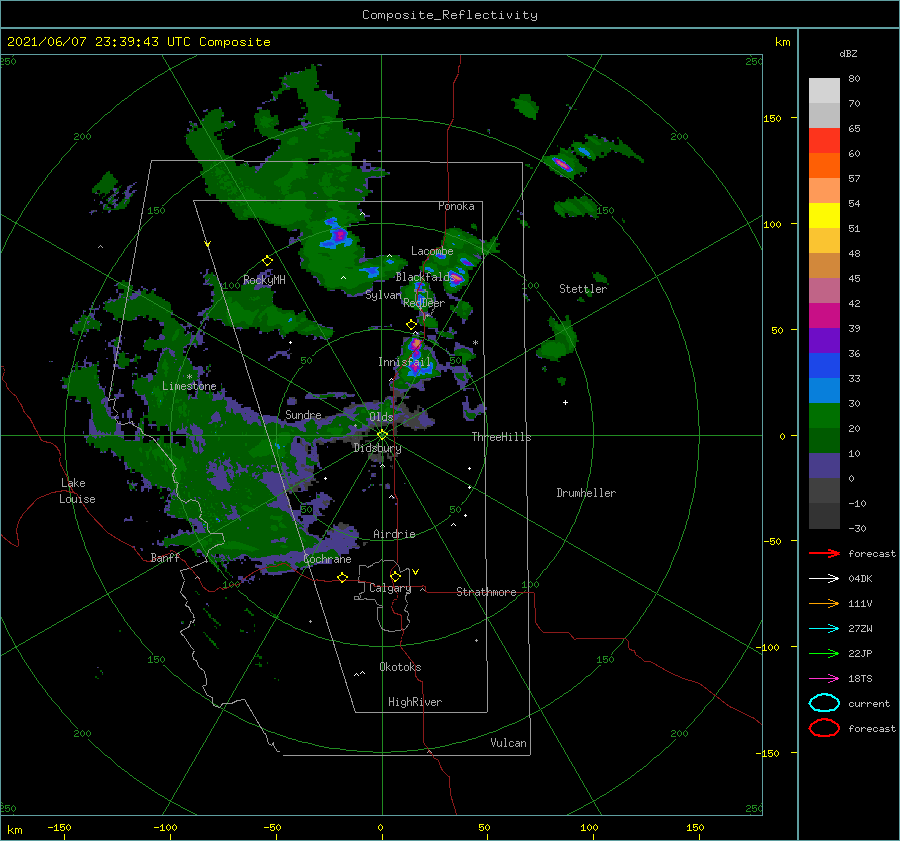
Task: Click the pink 42–45 dBZ swatch
Action: point(824,291)
